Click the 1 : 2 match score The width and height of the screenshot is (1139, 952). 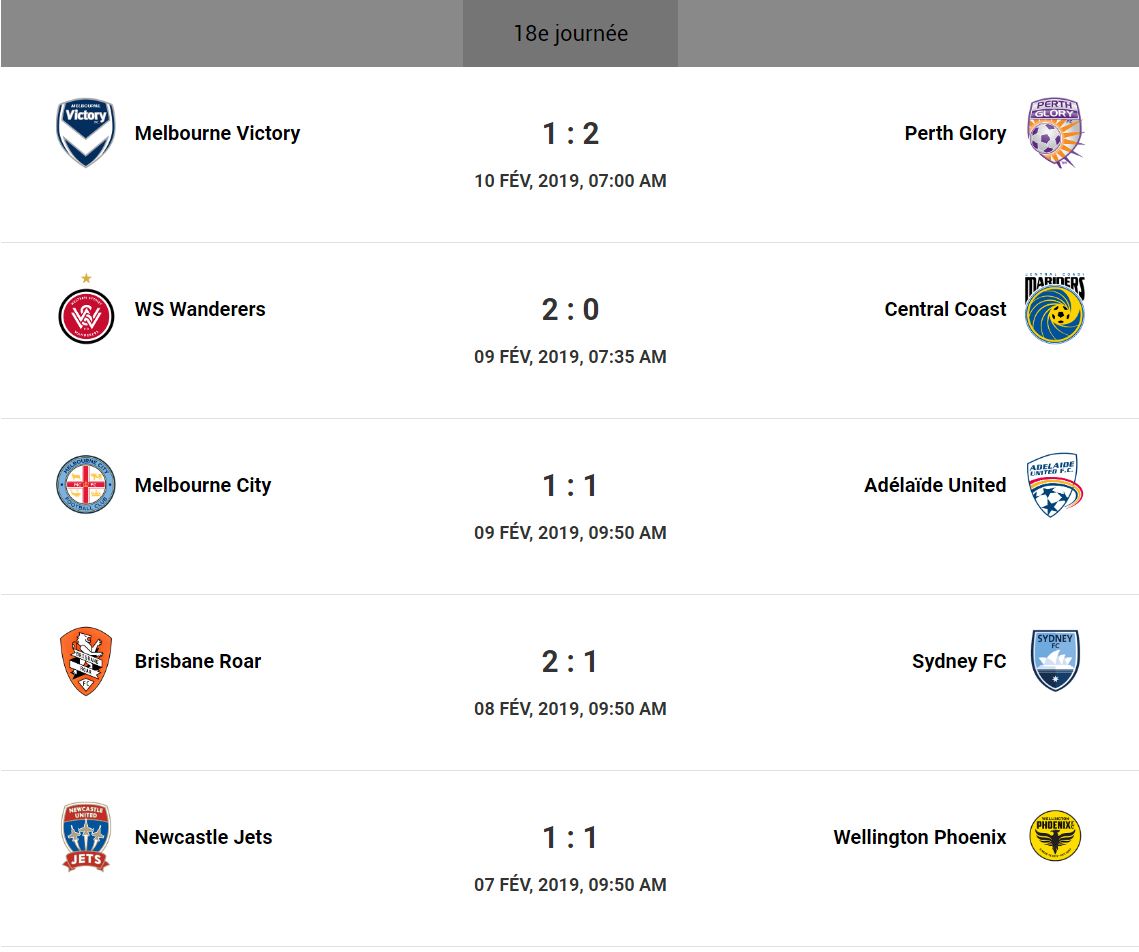[x=570, y=133]
